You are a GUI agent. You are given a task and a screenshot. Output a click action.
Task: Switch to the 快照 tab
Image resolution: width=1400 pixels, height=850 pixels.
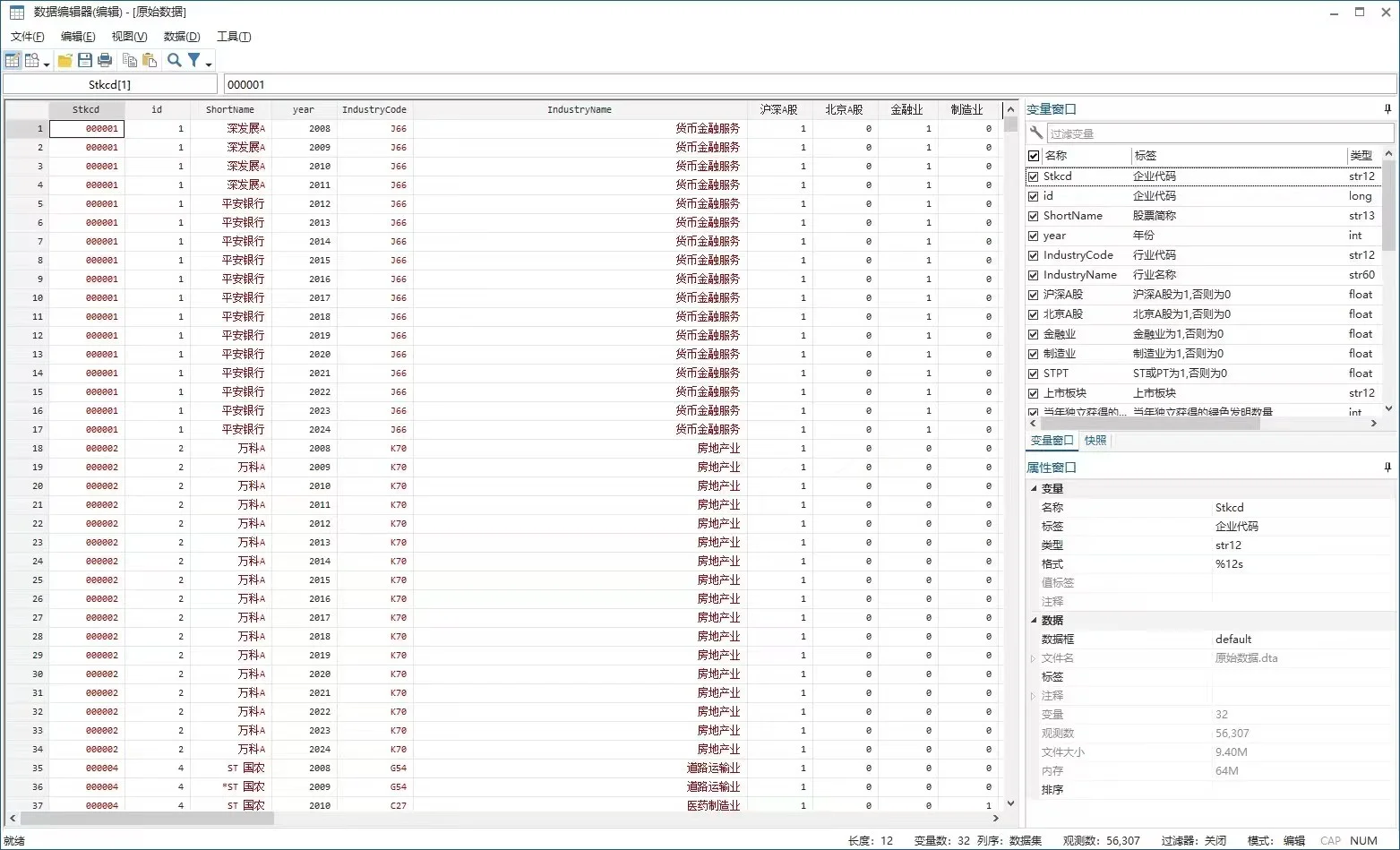(x=1095, y=441)
